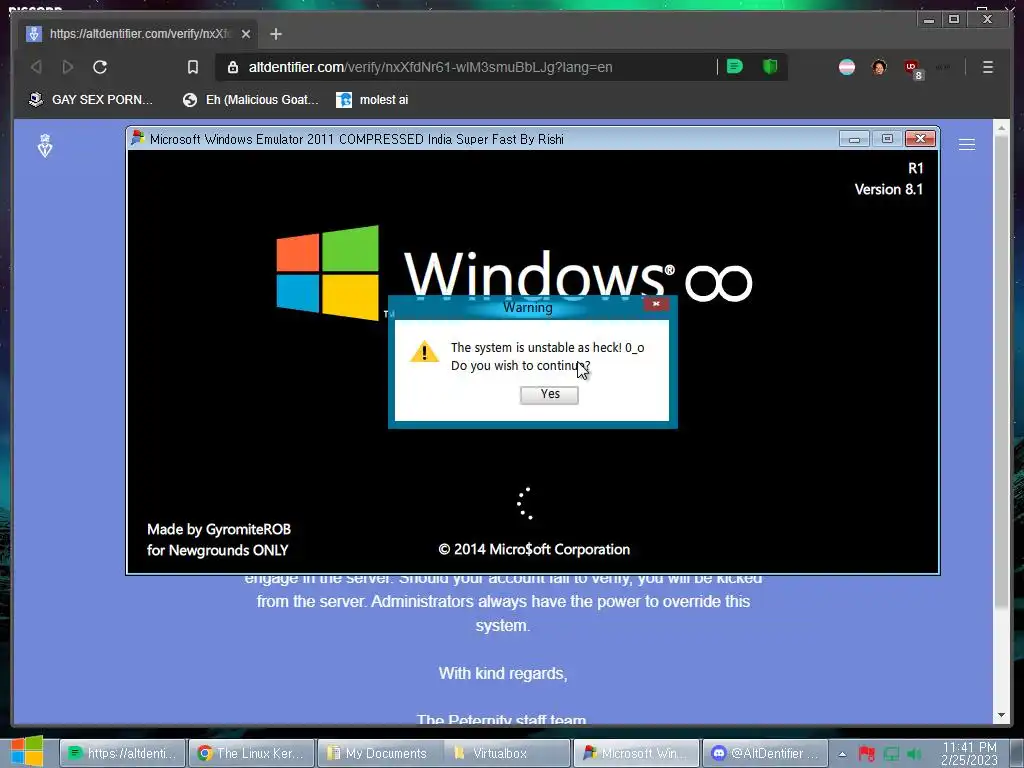Click the page scrollbar up arrow
Screen dimensions: 1024x768
click(x=1001, y=128)
